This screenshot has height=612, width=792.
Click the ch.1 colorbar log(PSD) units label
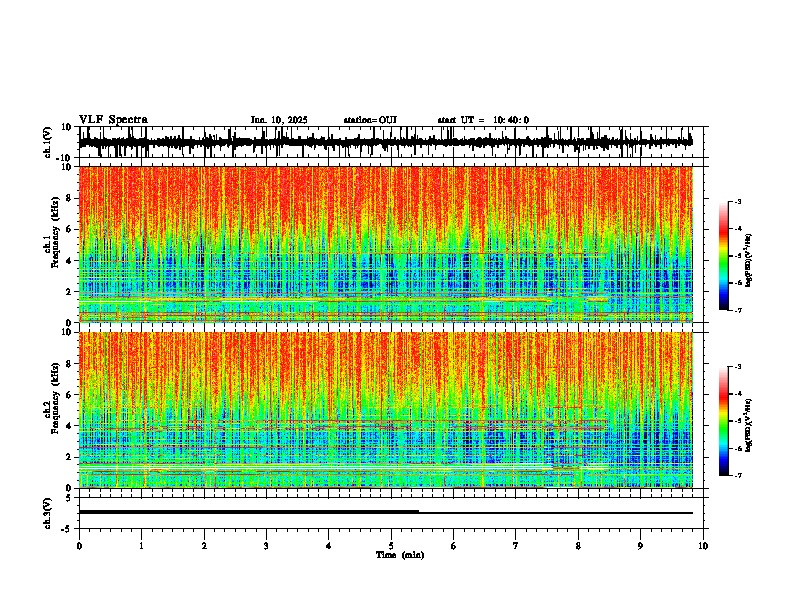point(749,260)
